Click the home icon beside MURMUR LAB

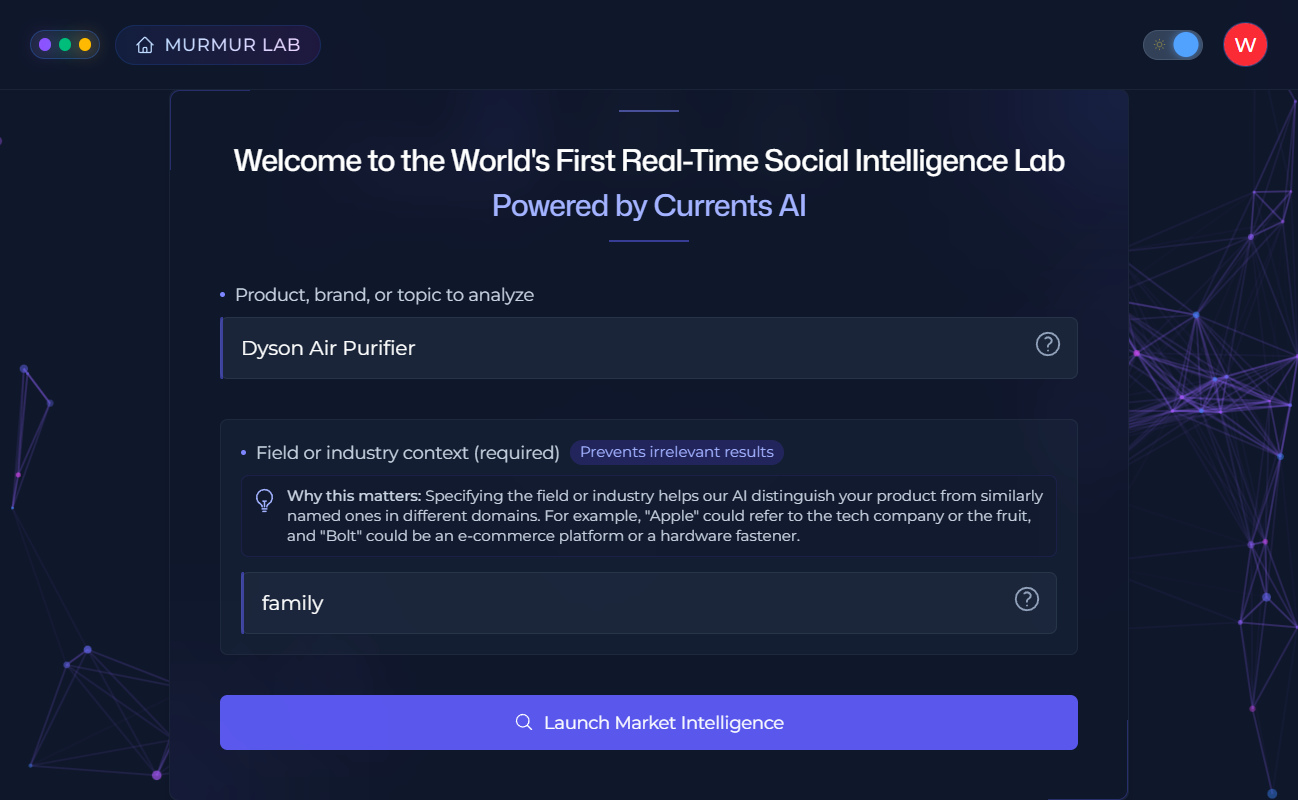145,45
